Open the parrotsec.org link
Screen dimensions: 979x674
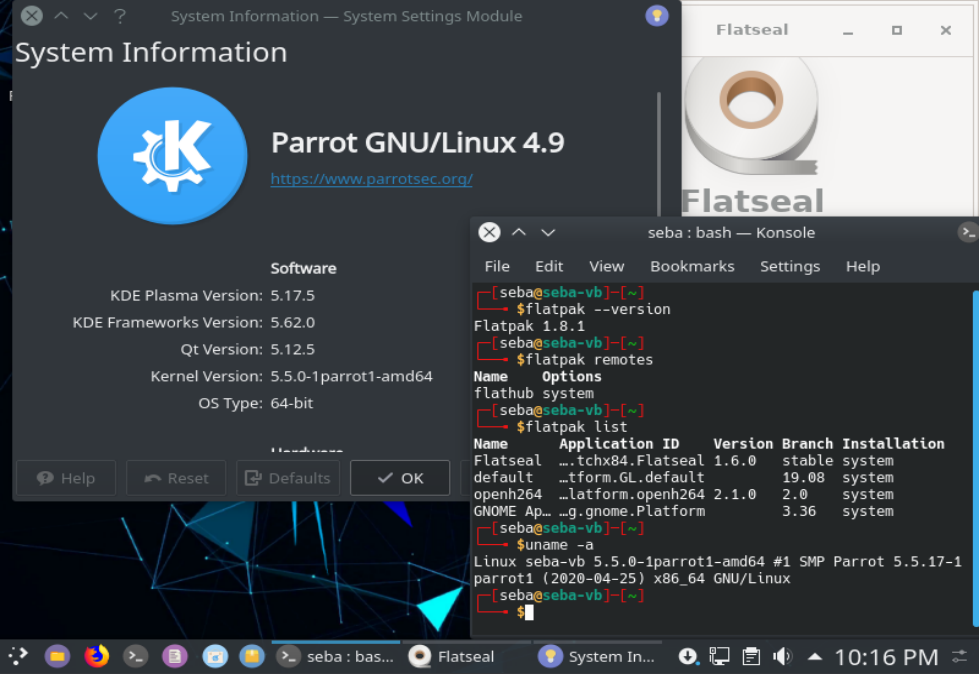371,179
